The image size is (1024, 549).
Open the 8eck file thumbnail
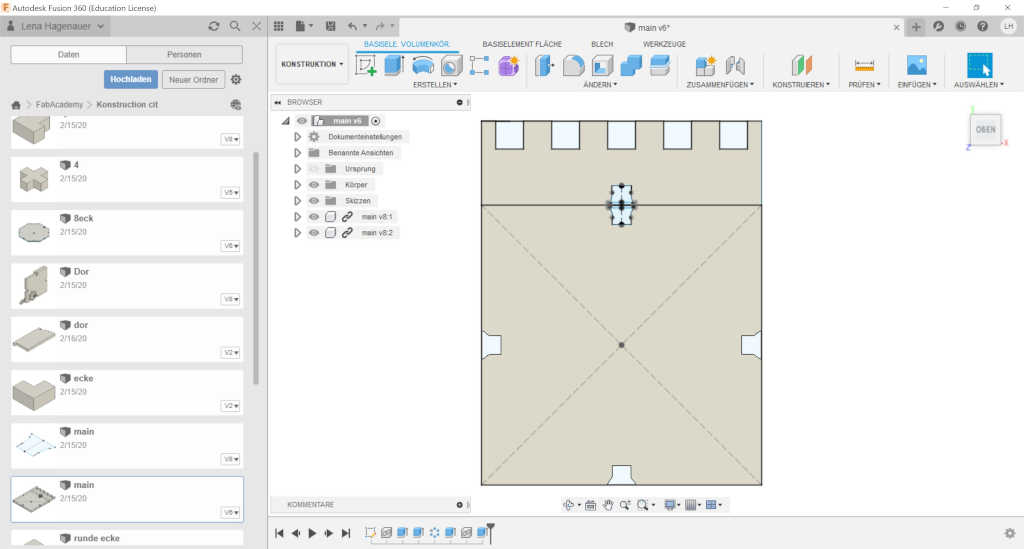34,232
